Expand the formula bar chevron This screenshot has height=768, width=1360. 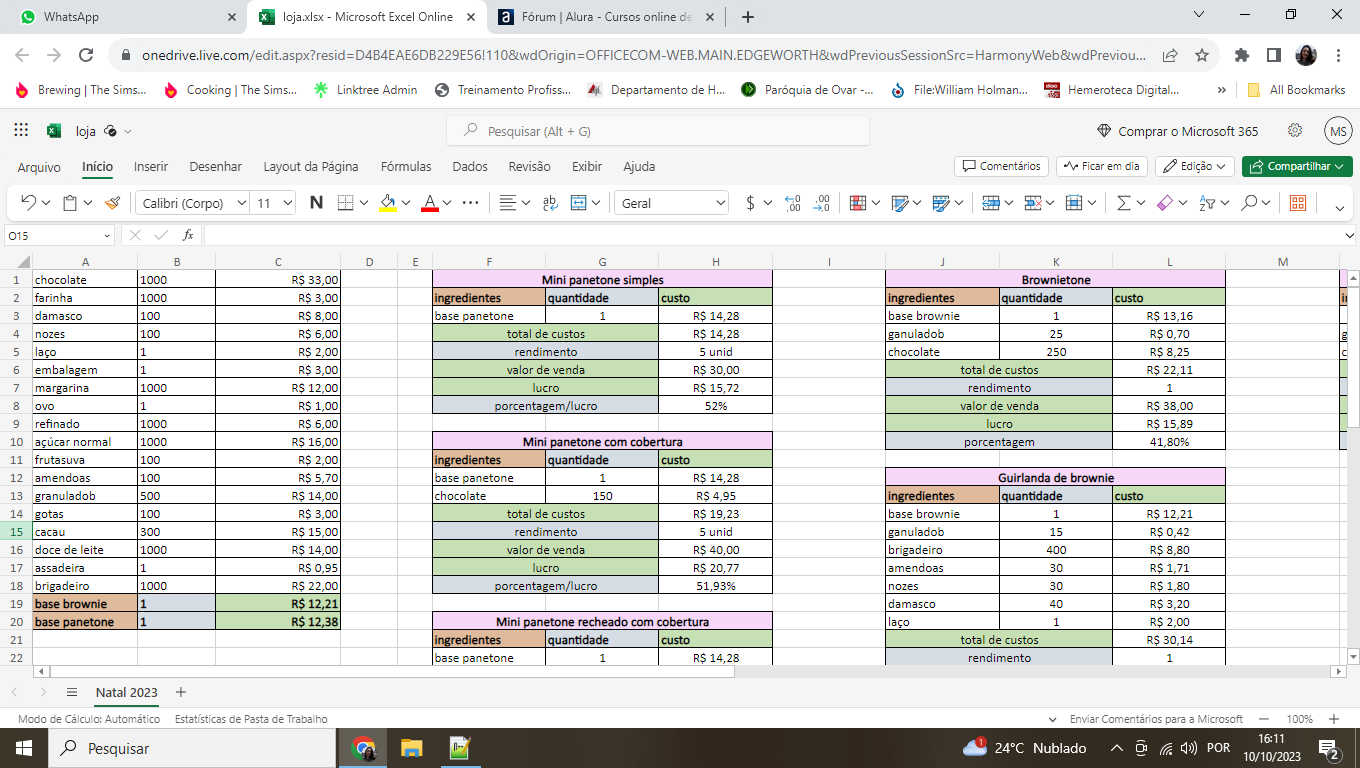click(1351, 235)
